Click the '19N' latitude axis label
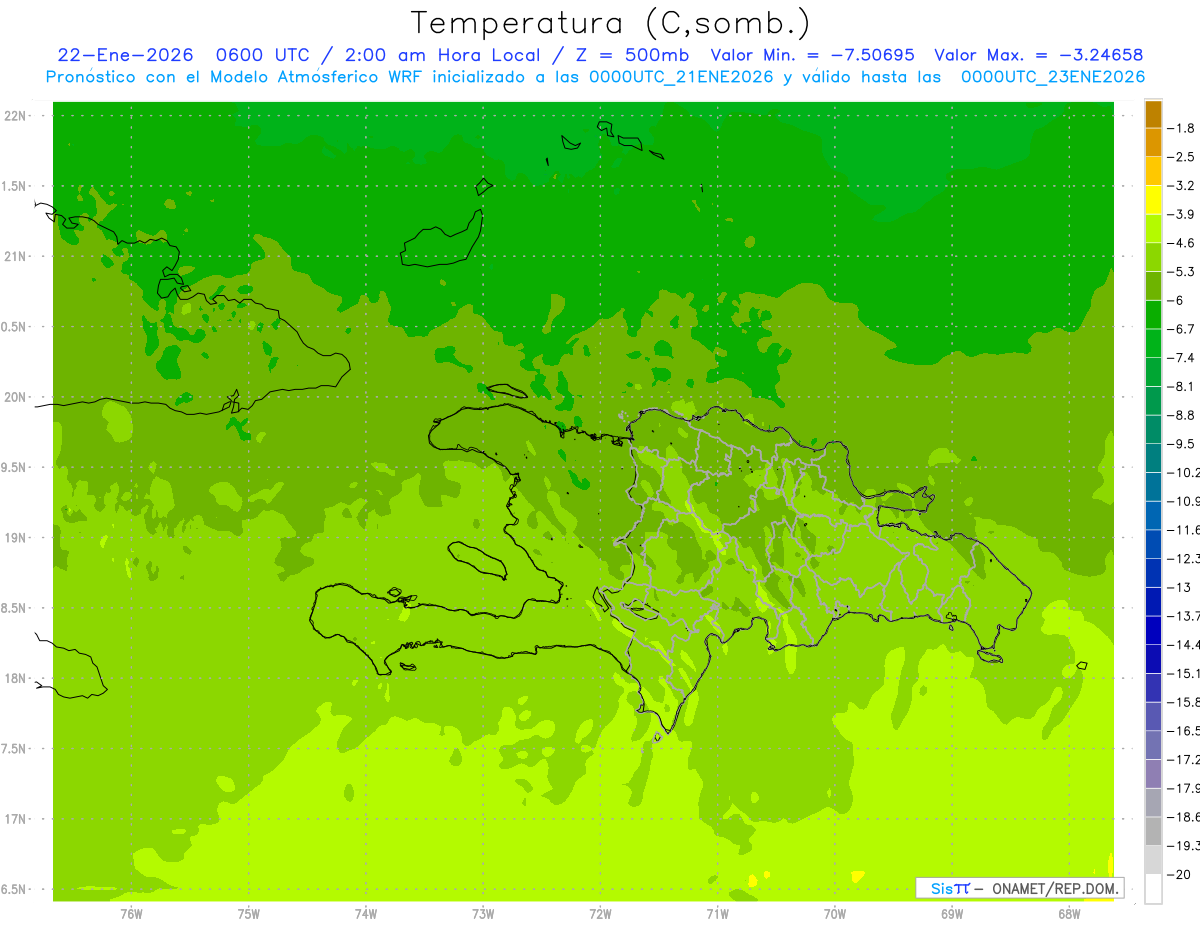 (x=16, y=538)
